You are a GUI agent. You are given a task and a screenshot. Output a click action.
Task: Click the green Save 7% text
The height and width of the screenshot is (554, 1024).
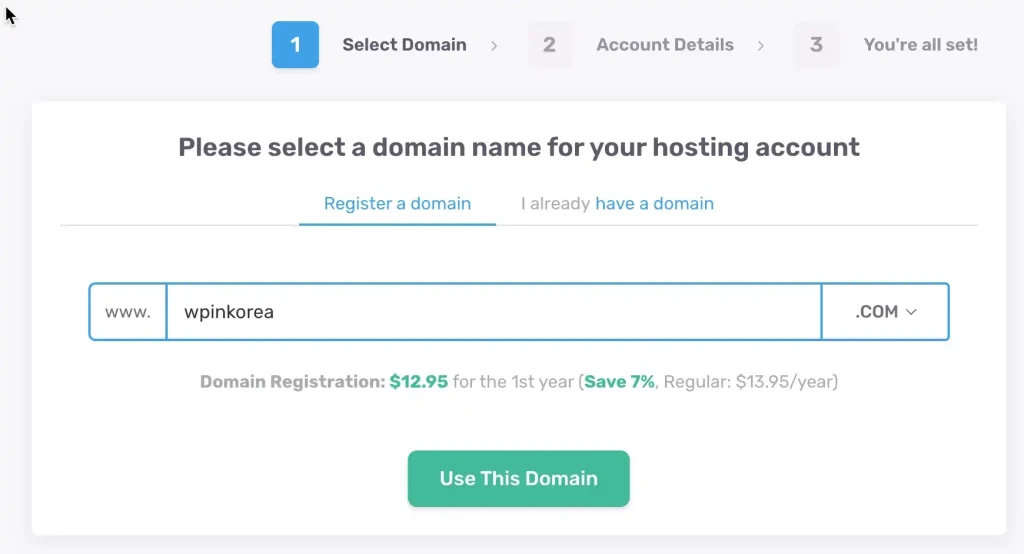pyautogui.click(x=619, y=382)
